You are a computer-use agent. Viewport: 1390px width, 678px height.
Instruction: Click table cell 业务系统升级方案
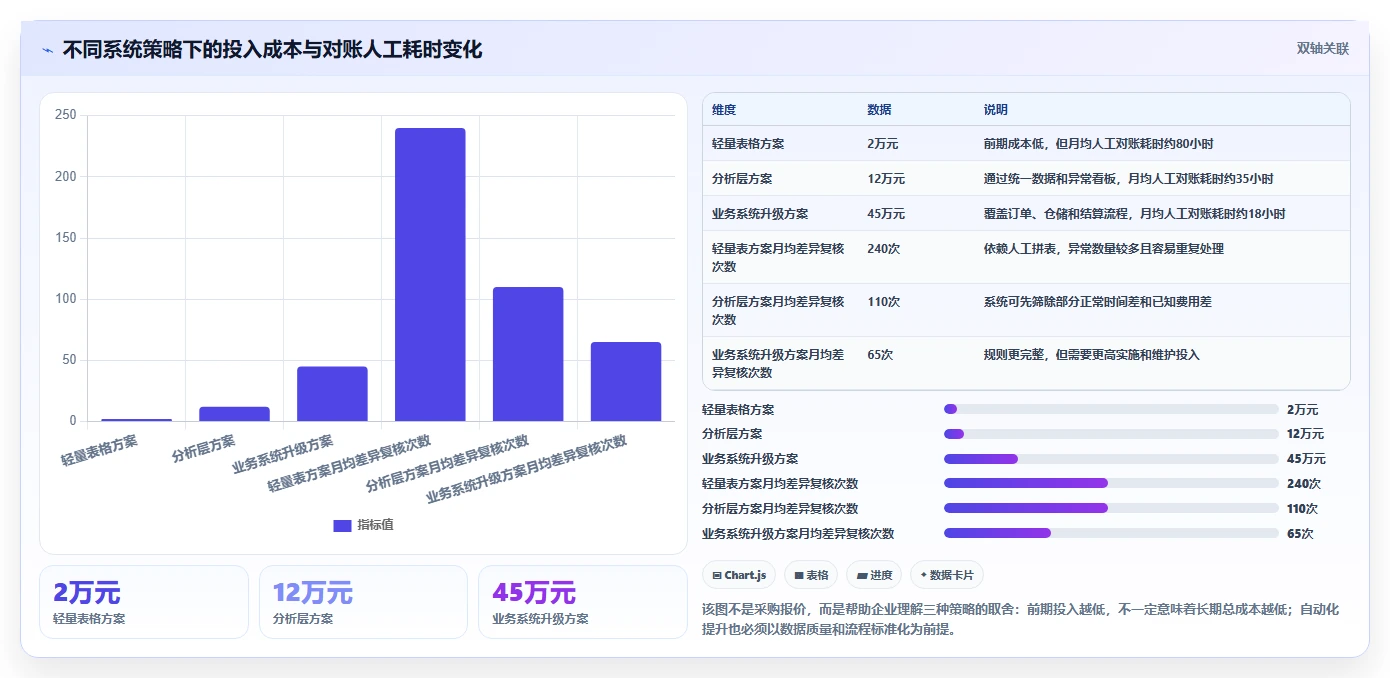pos(760,214)
